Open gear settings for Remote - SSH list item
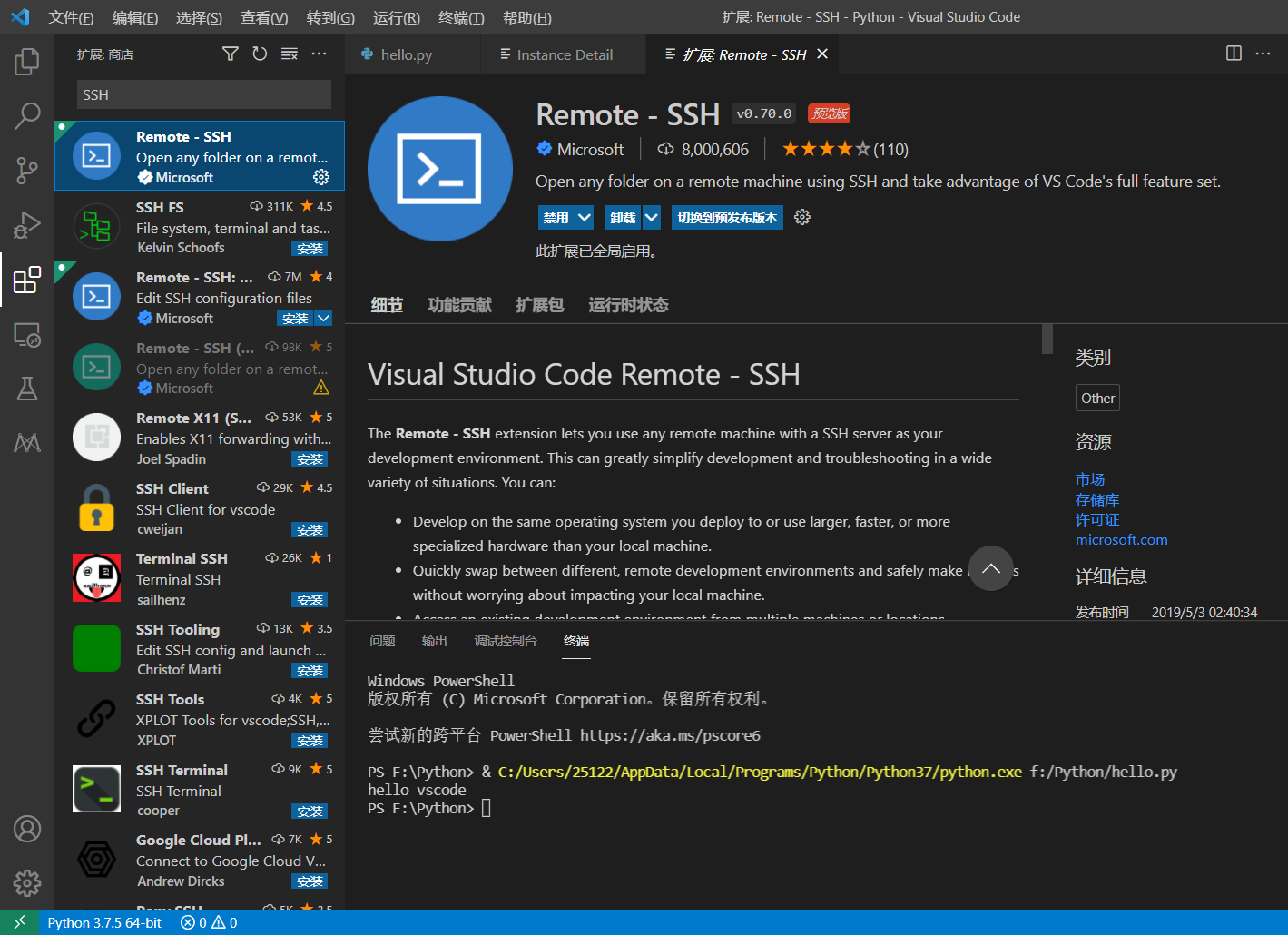This screenshot has height=935, width=1288. pos(321,177)
